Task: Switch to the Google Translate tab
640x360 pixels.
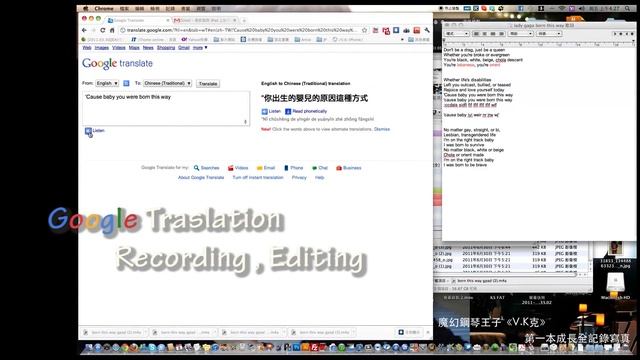Action: 138,20
